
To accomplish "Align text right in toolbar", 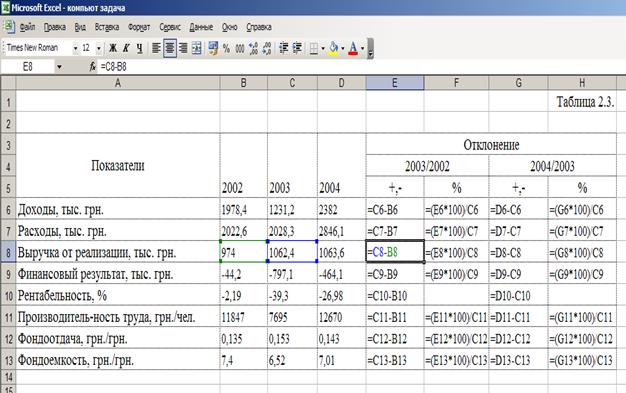I will click(183, 48).
